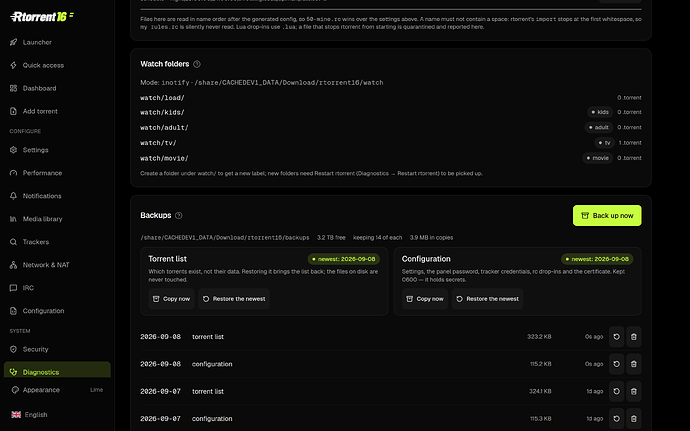690x431 pixels.
Task: Click the UK flag icon
Action: point(16,414)
